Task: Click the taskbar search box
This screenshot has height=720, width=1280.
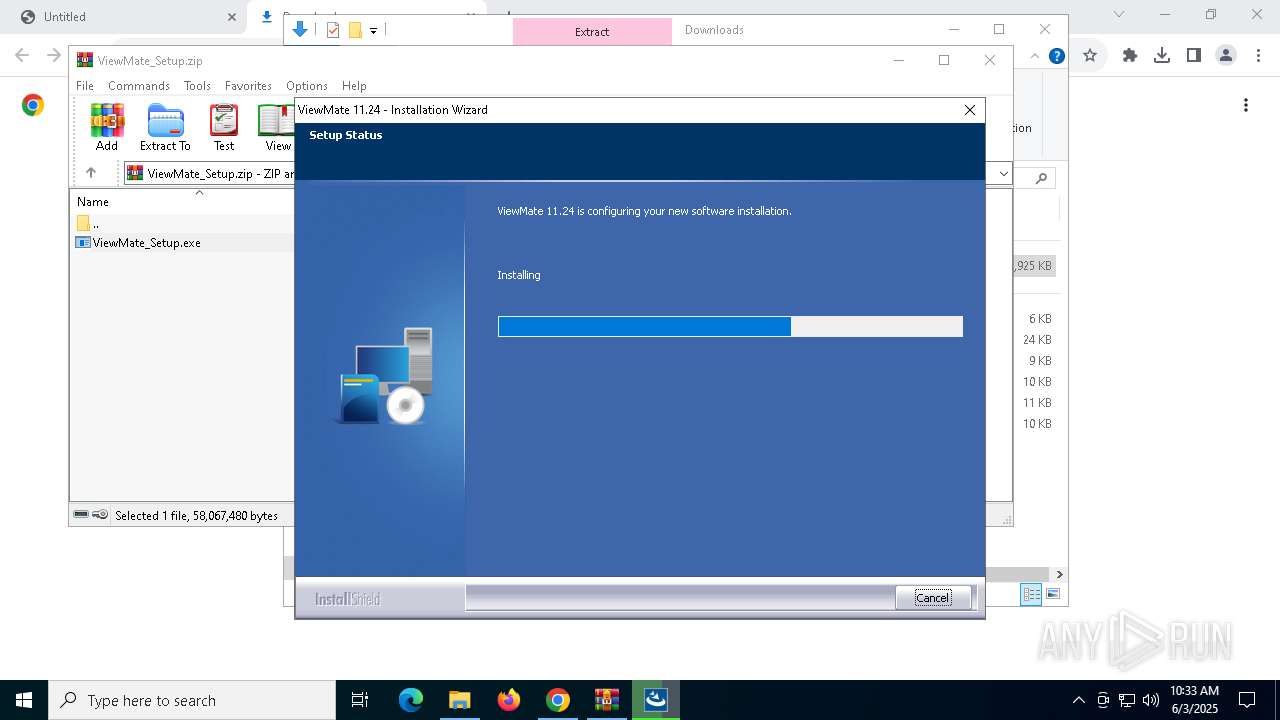Action: pyautogui.click(x=192, y=700)
